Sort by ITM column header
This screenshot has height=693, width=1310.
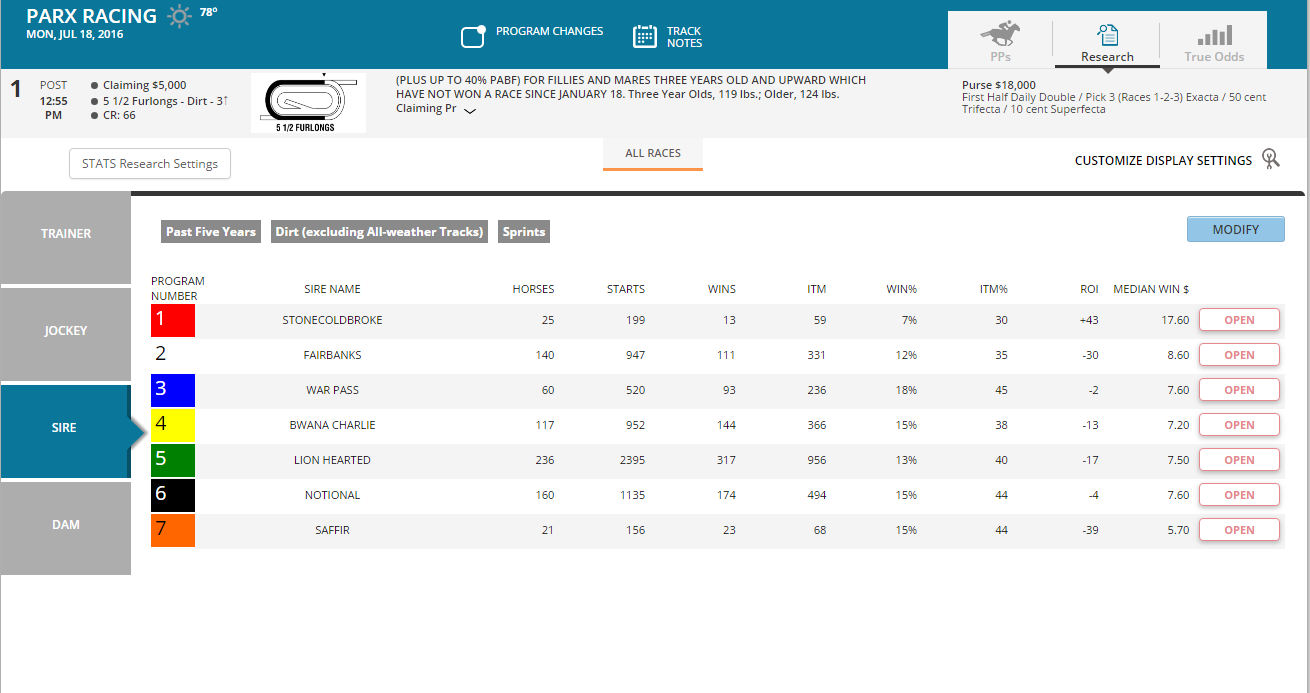coord(817,289)
